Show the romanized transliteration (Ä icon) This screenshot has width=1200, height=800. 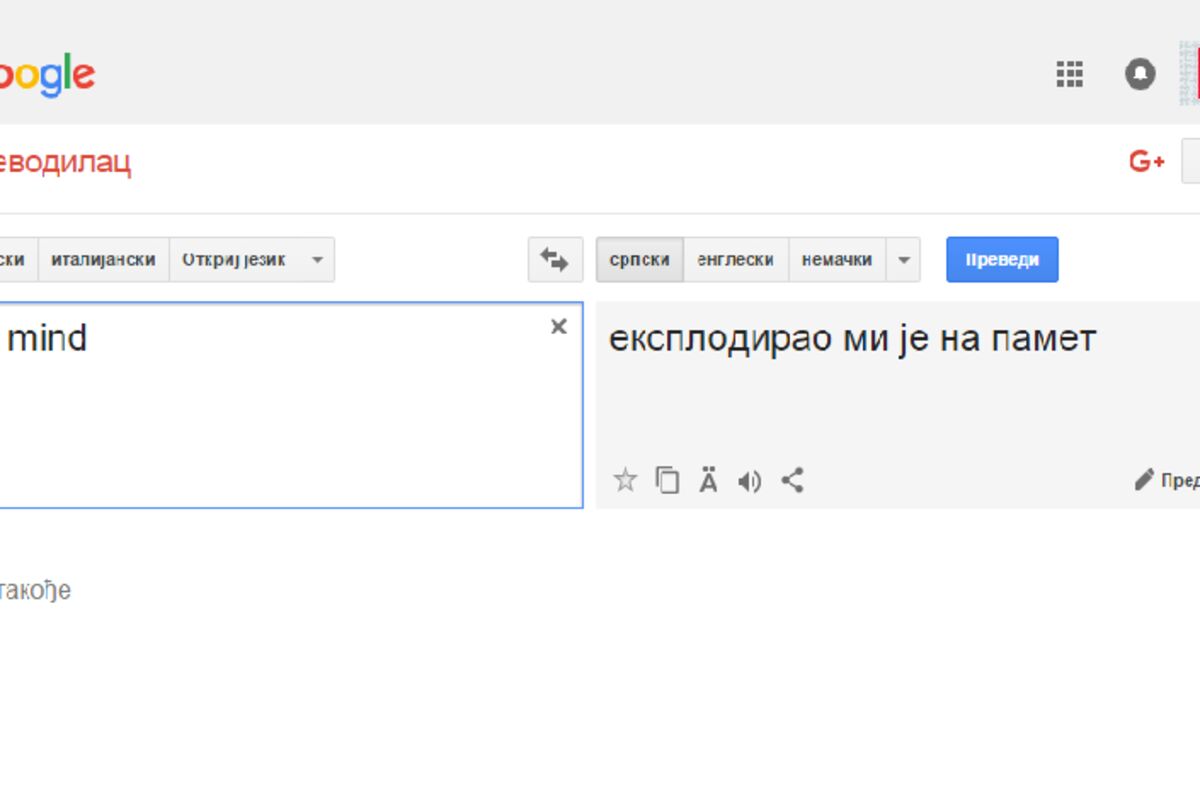(x=708, y=481)
